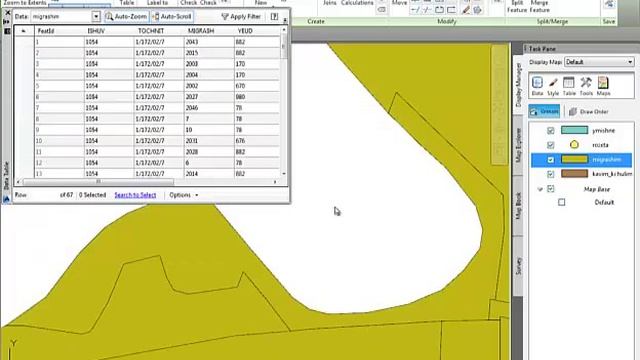Select MIGRASH cell with value 2046

point(209,108)
